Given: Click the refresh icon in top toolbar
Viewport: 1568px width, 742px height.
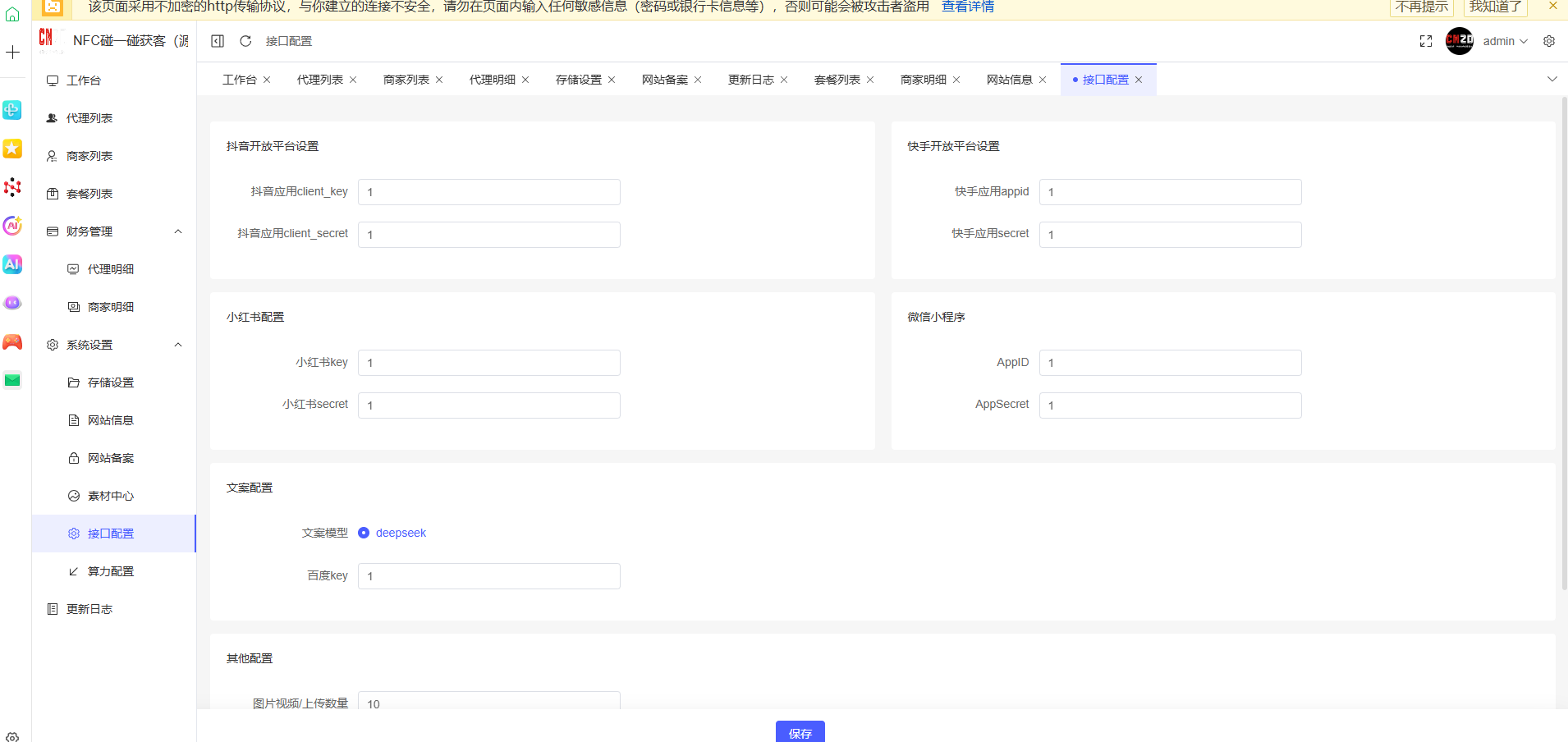Looking at the screenshot, I should coord(245,41).
